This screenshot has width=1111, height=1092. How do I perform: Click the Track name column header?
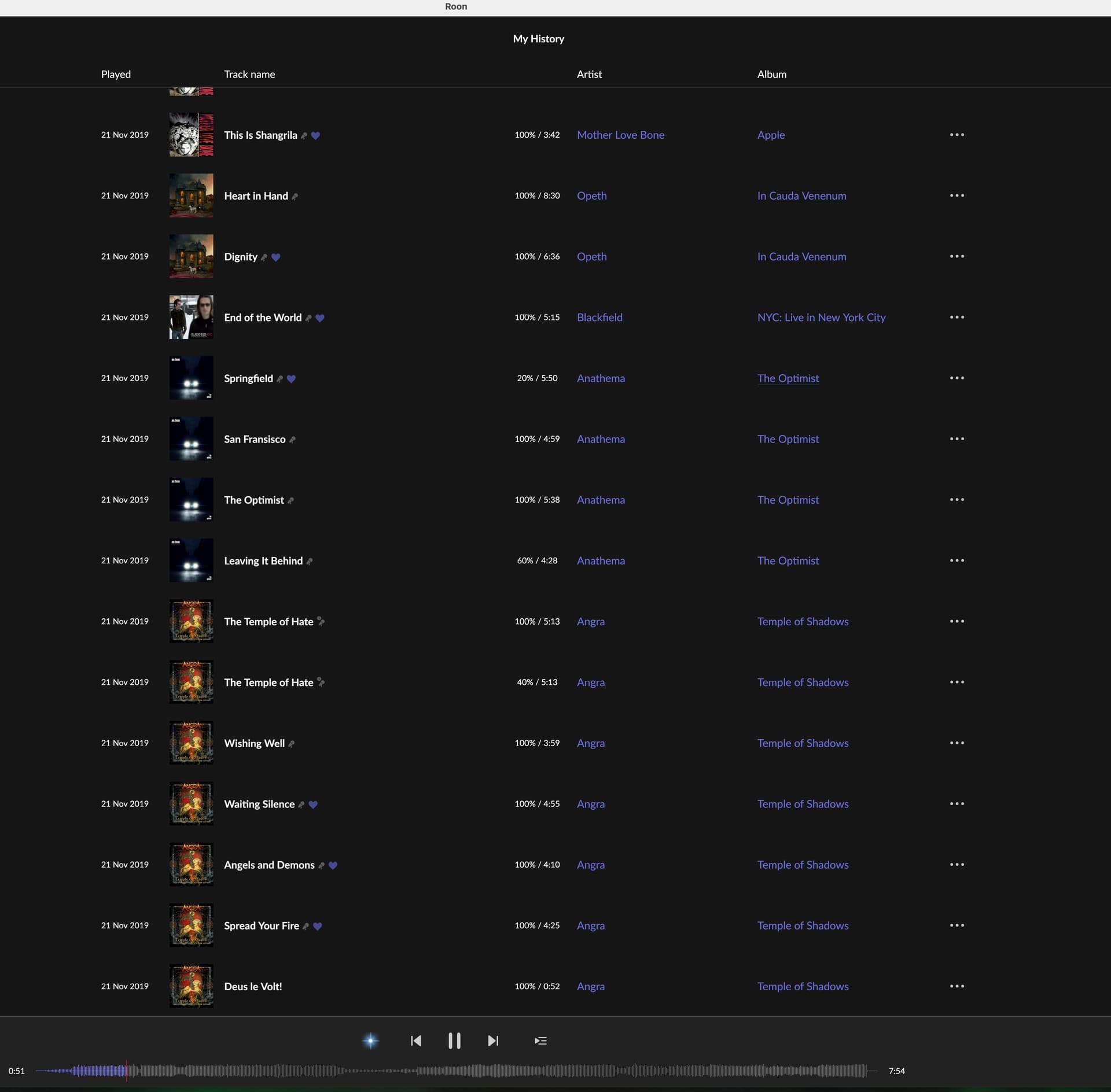click(249, 74)
